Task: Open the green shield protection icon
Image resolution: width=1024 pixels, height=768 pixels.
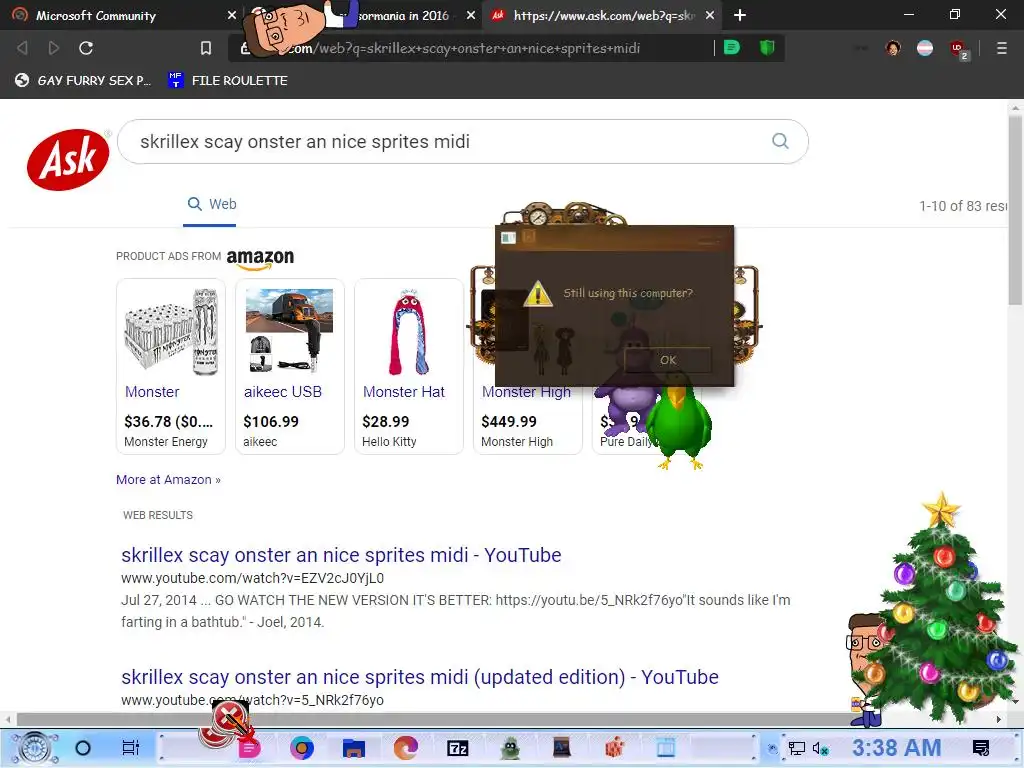Action: click(767, 48)
